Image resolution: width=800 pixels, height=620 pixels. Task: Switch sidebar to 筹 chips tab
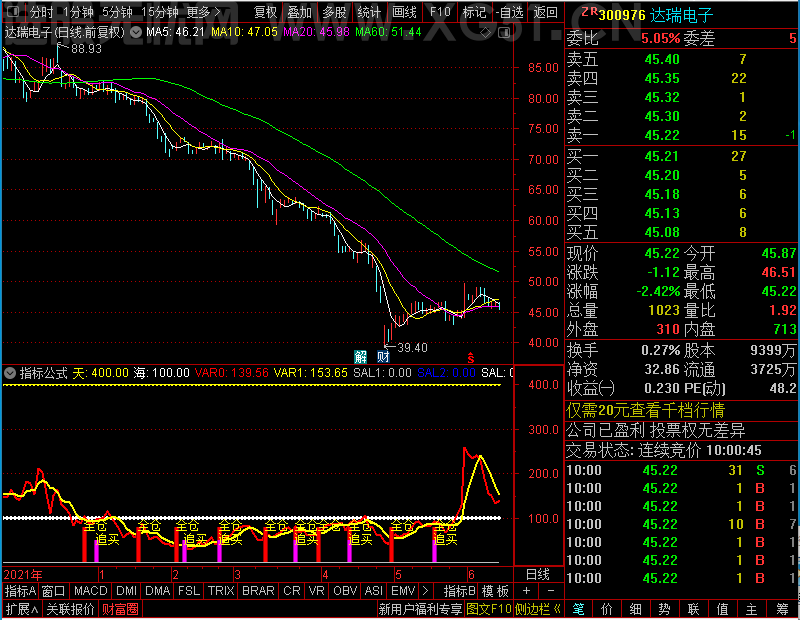[782, 609]
